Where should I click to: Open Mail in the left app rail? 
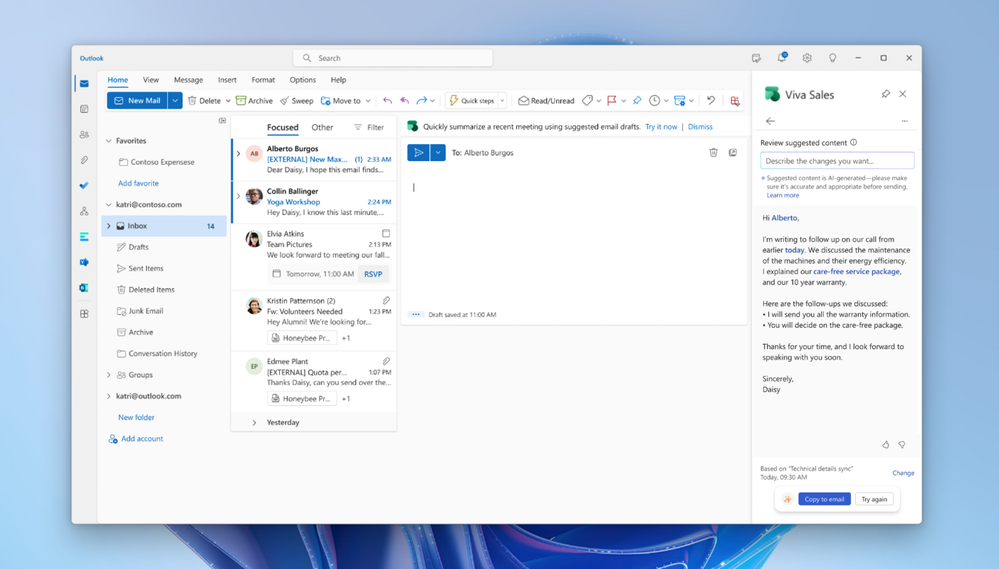[x=84, y=83]
